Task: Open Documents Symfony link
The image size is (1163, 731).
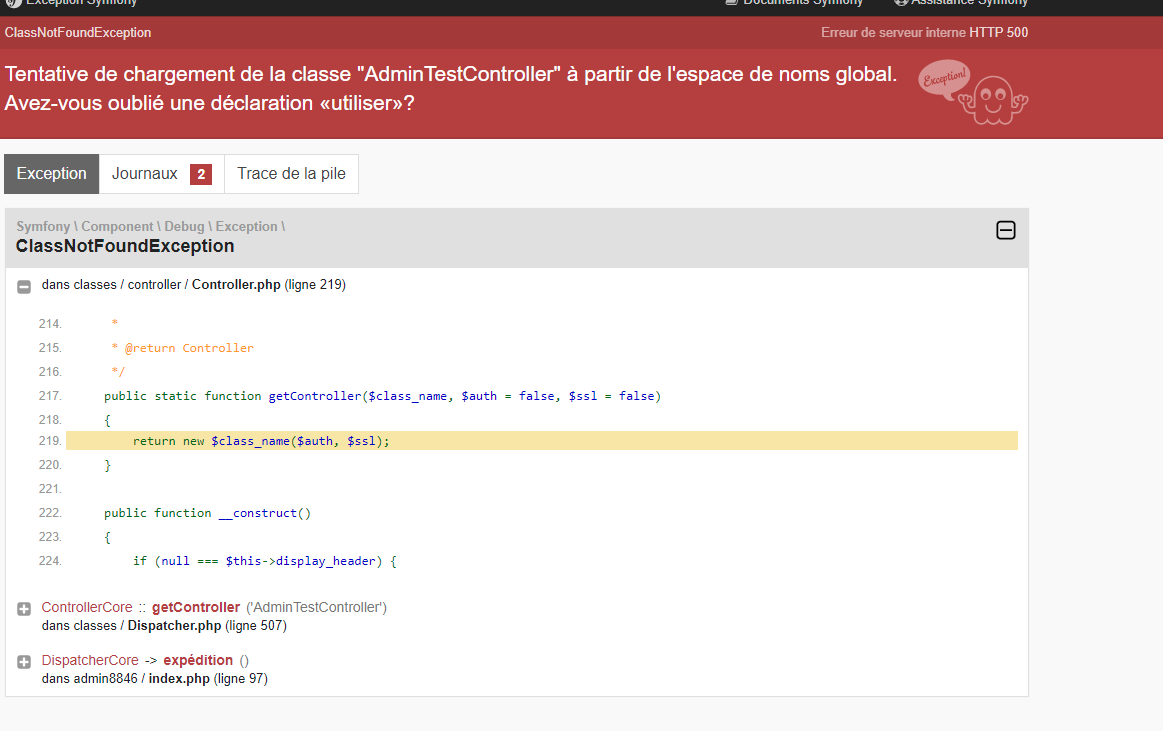Action: pyautogui.click(x=803, y=3)
